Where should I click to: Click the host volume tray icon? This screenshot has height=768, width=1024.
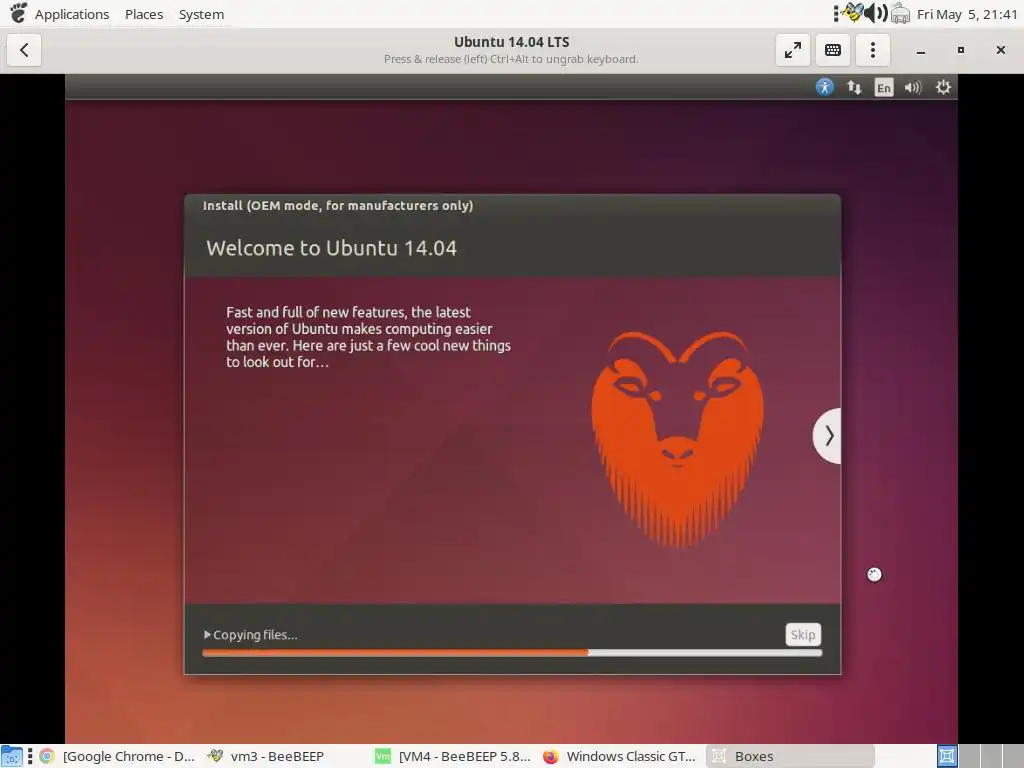[x=876, y=13]
